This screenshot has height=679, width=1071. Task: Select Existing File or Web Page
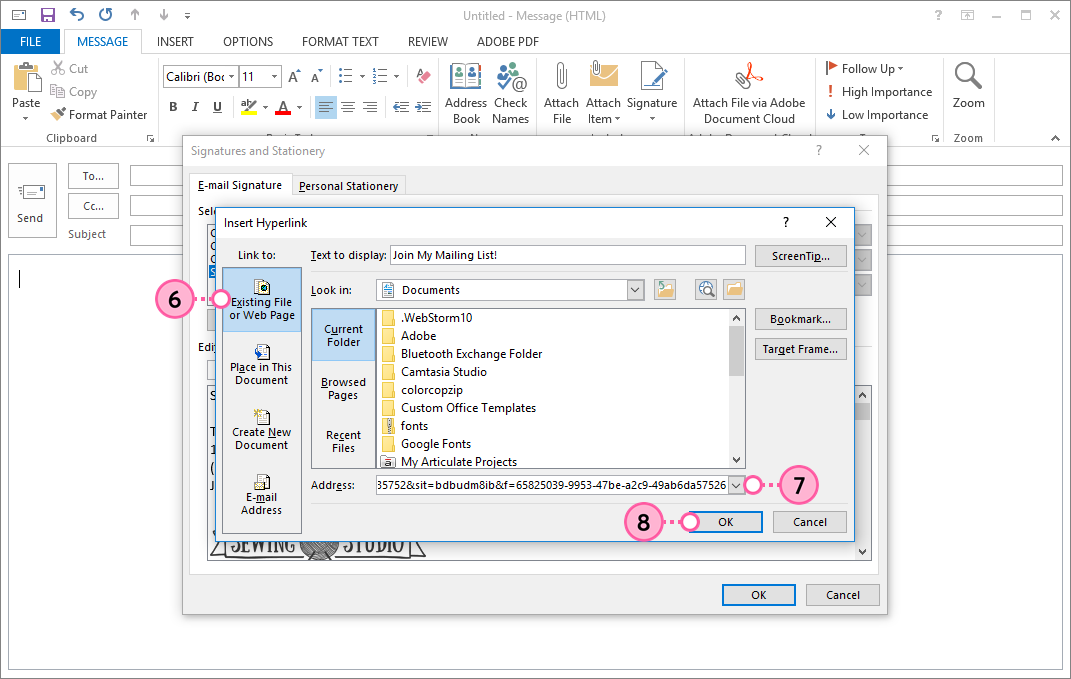tap(262, 300)
